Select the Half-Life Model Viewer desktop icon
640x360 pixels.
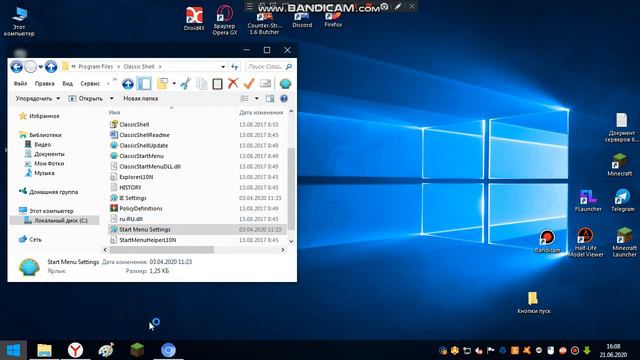click(586, 242)
